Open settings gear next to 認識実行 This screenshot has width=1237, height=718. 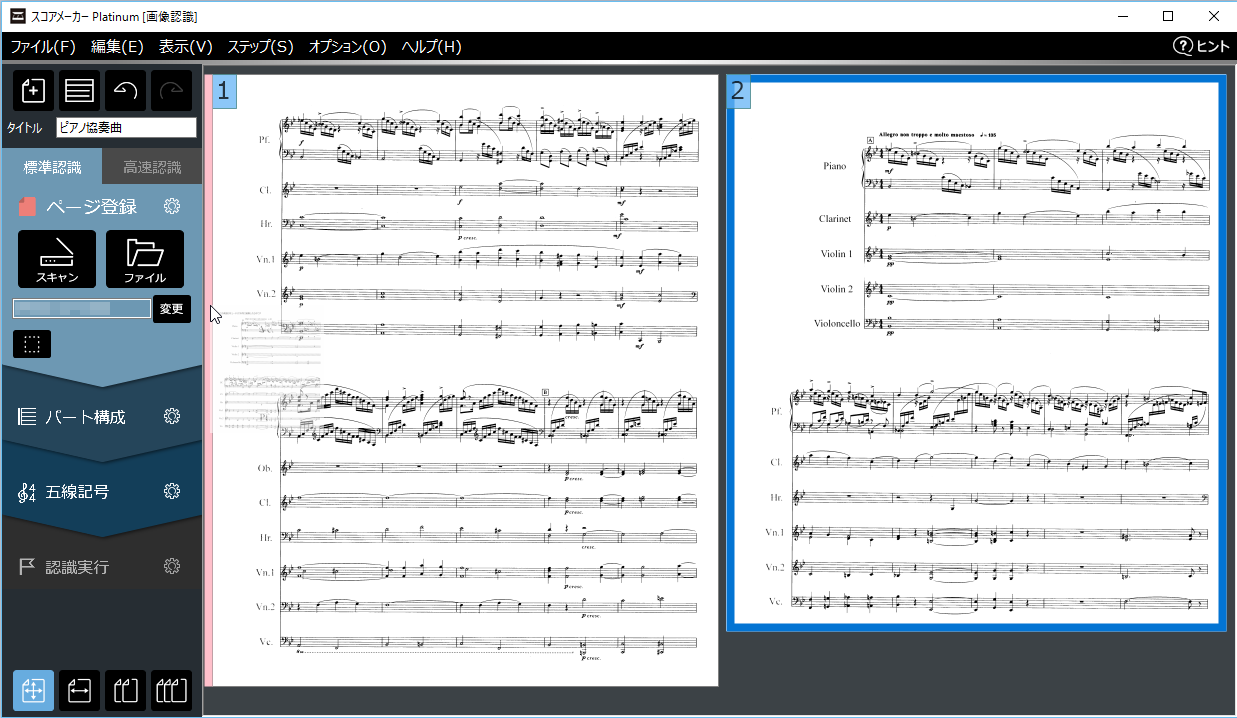click(x=172, y=566)
